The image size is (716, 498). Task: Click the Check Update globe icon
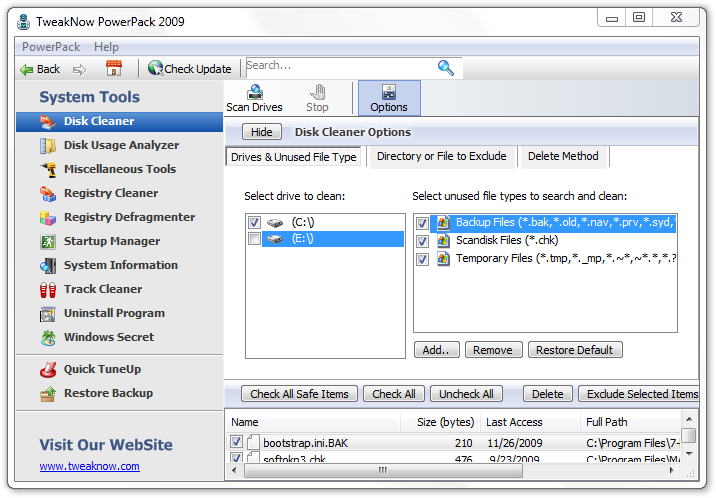(155, 68)
